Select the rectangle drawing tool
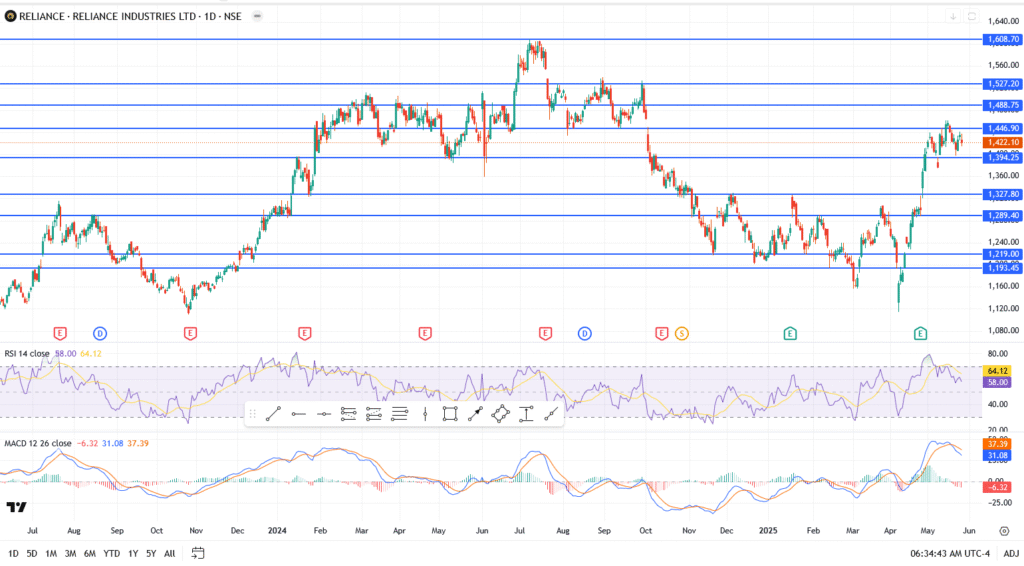This screenshot has width=1024, height=566. 449,413
